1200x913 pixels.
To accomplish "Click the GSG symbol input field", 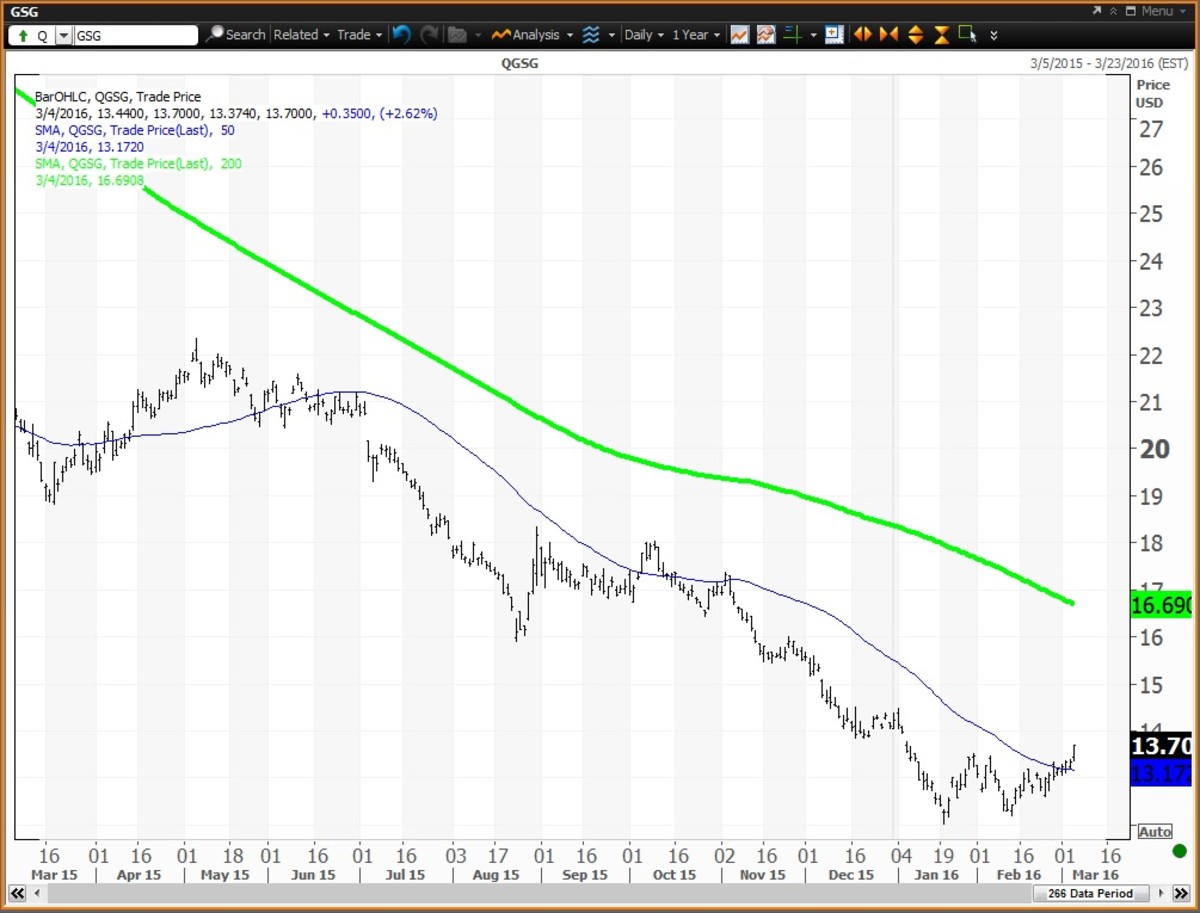I will (x=136, y=35).
